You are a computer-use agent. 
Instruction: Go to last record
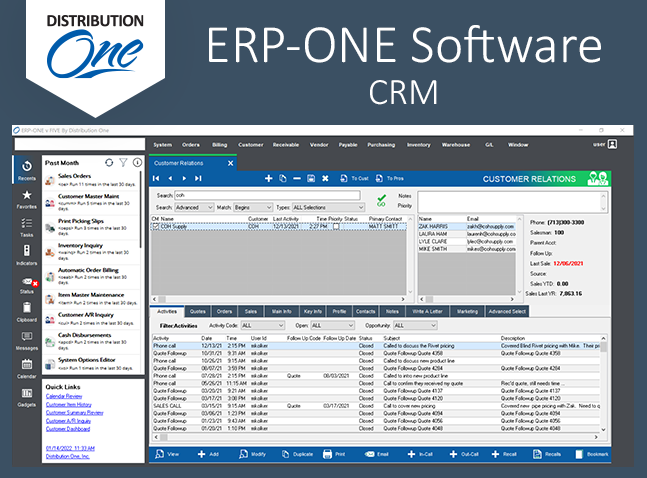coord(198,178)
